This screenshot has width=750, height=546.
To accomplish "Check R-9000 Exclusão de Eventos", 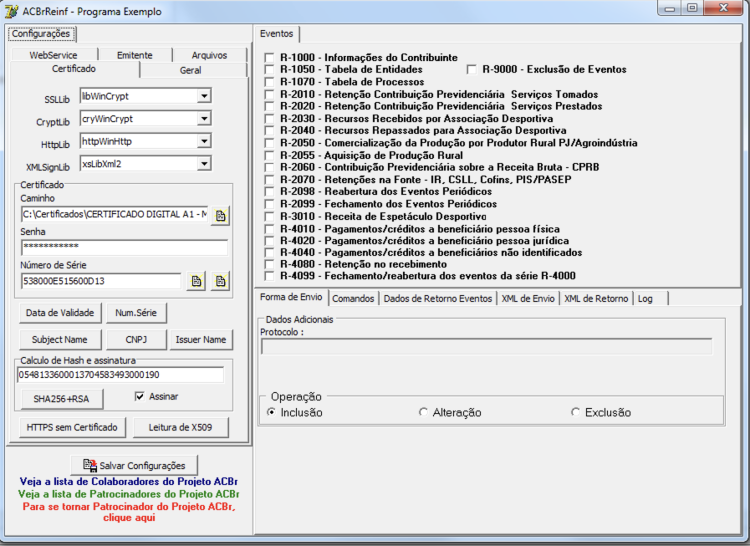I will (472, 70).
